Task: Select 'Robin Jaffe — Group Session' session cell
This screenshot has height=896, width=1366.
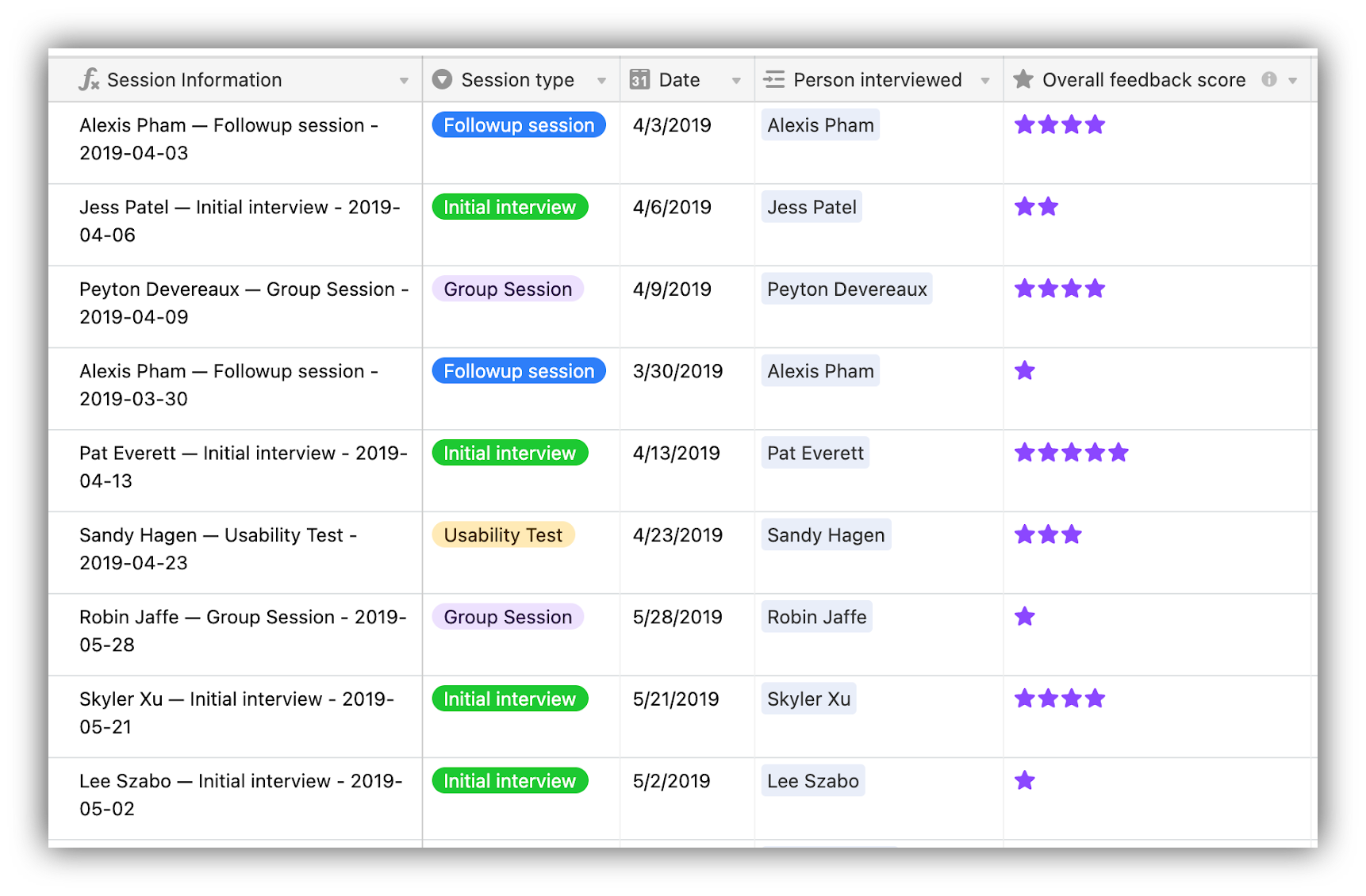Action: (x=235, y=634)
